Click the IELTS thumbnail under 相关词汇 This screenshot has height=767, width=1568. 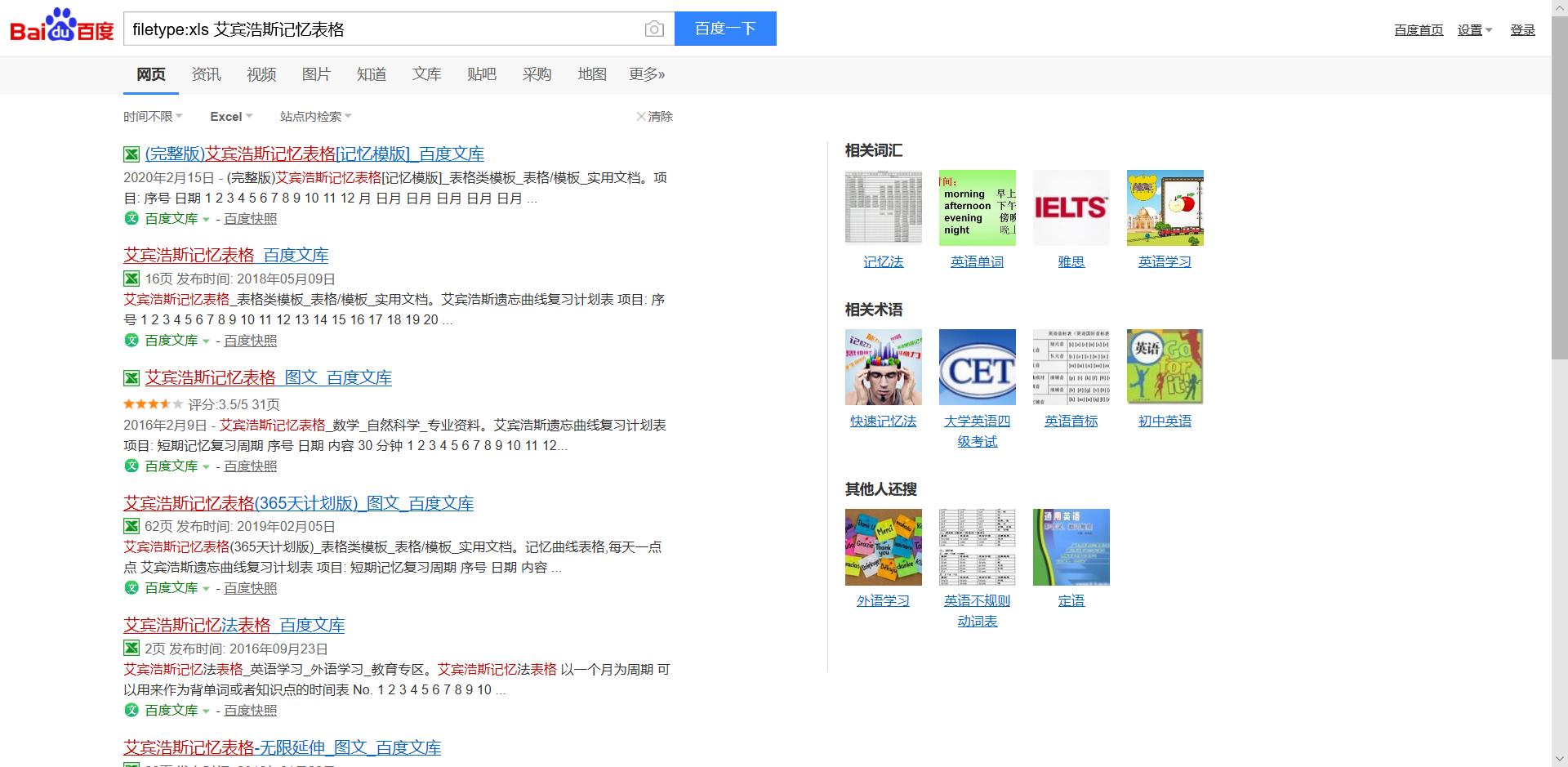tap(1071, 207)
